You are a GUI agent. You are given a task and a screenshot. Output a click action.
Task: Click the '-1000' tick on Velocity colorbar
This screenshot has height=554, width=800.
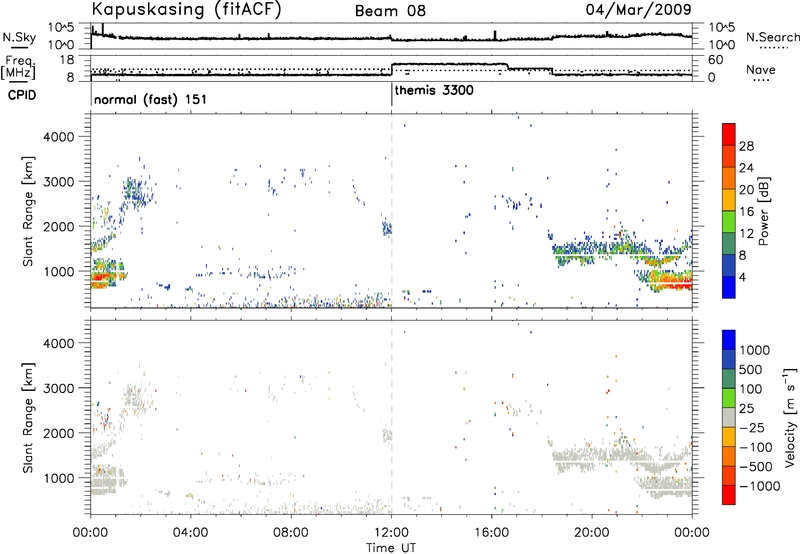point(760,486)
